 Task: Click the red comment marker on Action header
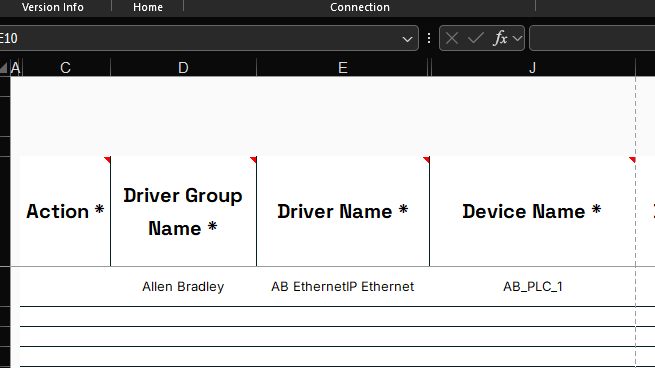pyautogui.click(x=107, y=159)
